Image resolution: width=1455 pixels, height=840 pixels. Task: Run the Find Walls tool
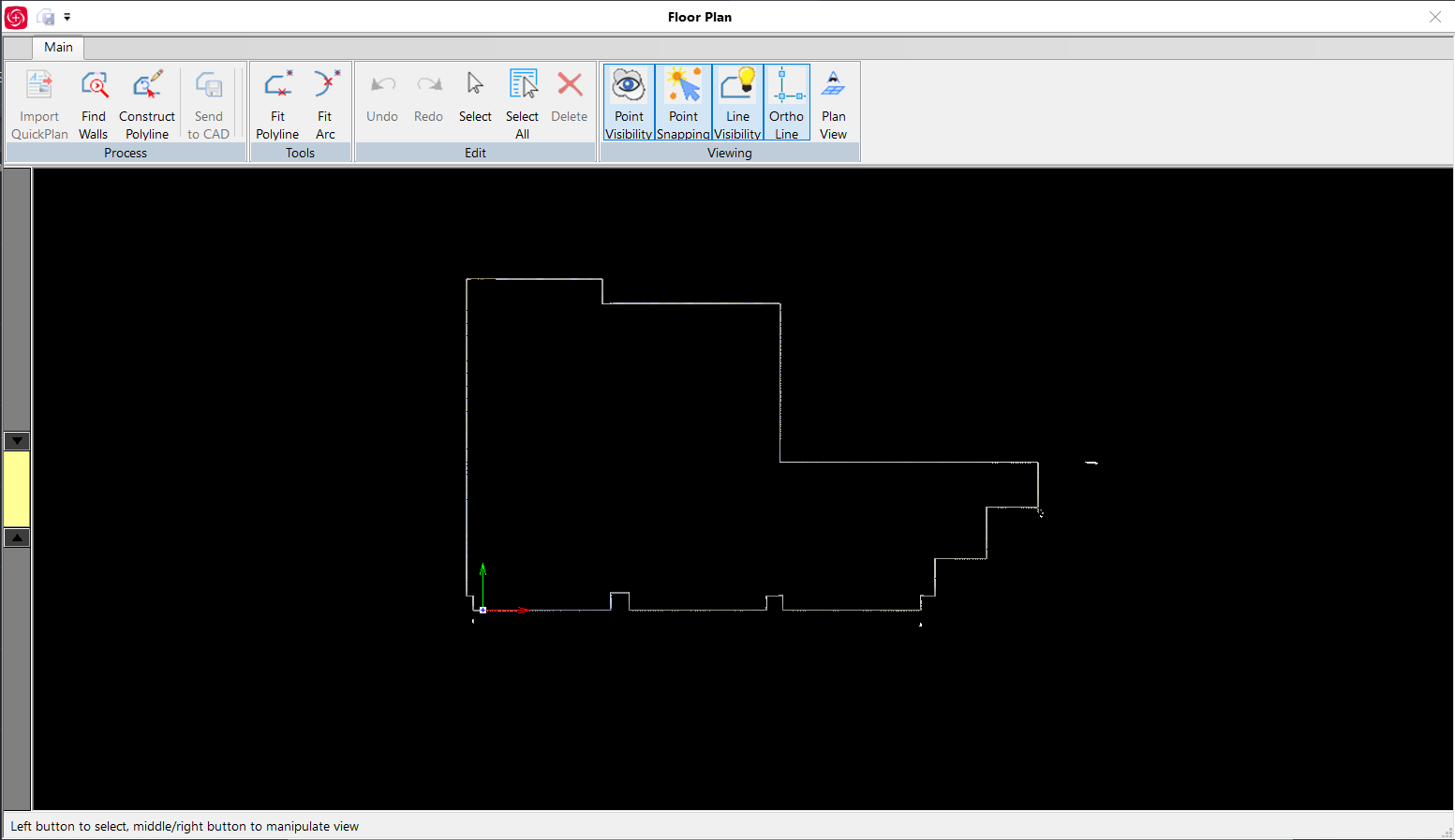[94, 103]
